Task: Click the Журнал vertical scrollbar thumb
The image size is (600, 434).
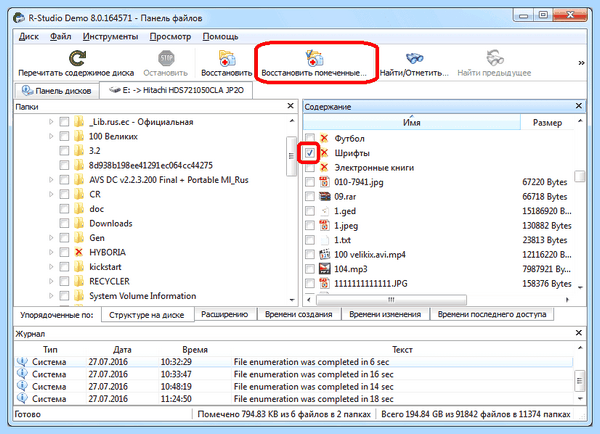Action: pos(580,381)
